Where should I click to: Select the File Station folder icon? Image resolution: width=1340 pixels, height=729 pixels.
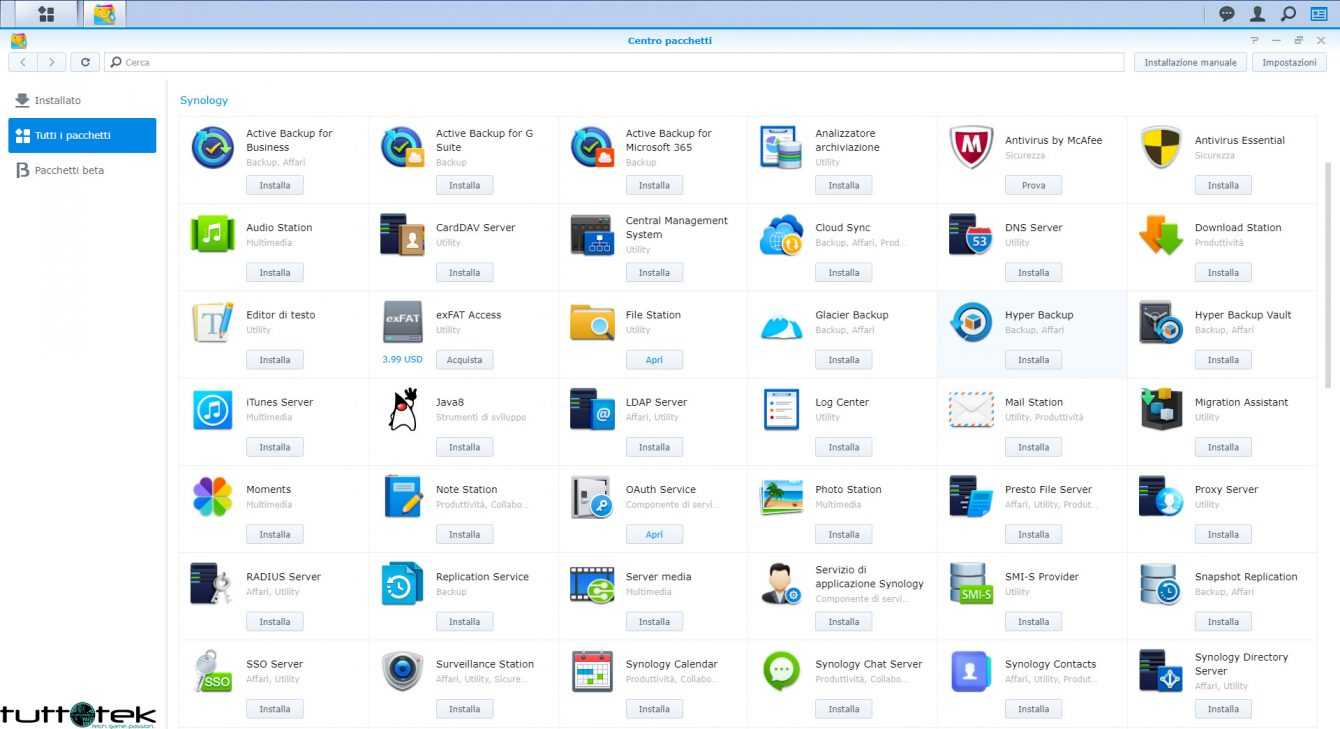click(592, 322)
